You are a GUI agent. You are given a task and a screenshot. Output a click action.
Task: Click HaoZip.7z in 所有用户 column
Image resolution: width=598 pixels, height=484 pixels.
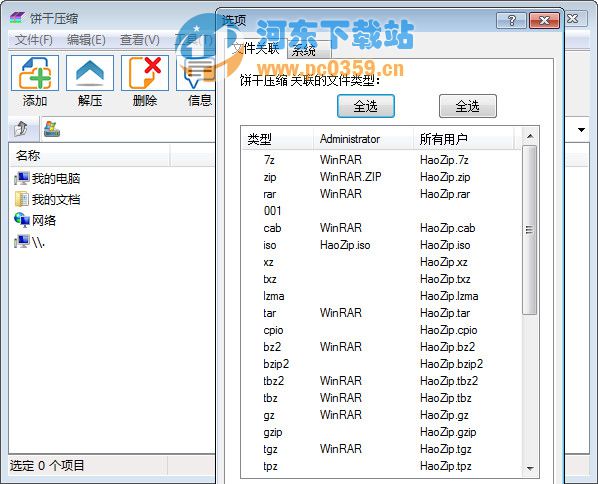444,159
